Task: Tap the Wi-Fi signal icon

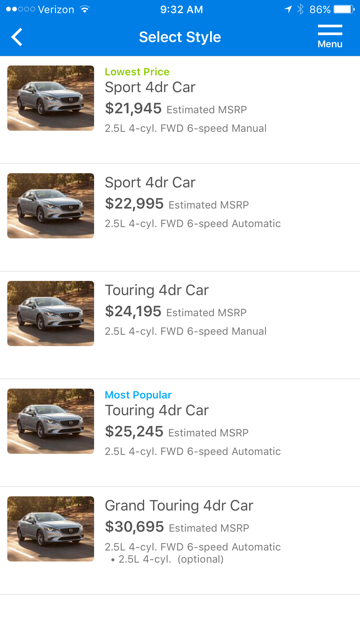Action: point(84,9)
